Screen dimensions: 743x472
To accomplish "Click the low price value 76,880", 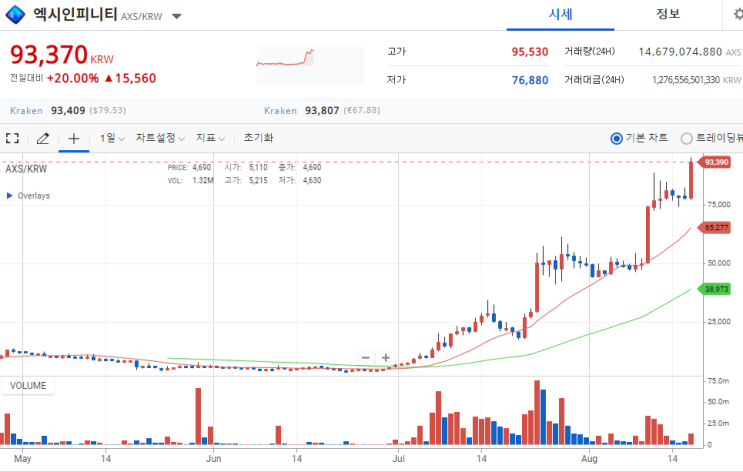I will click(530, 80).
